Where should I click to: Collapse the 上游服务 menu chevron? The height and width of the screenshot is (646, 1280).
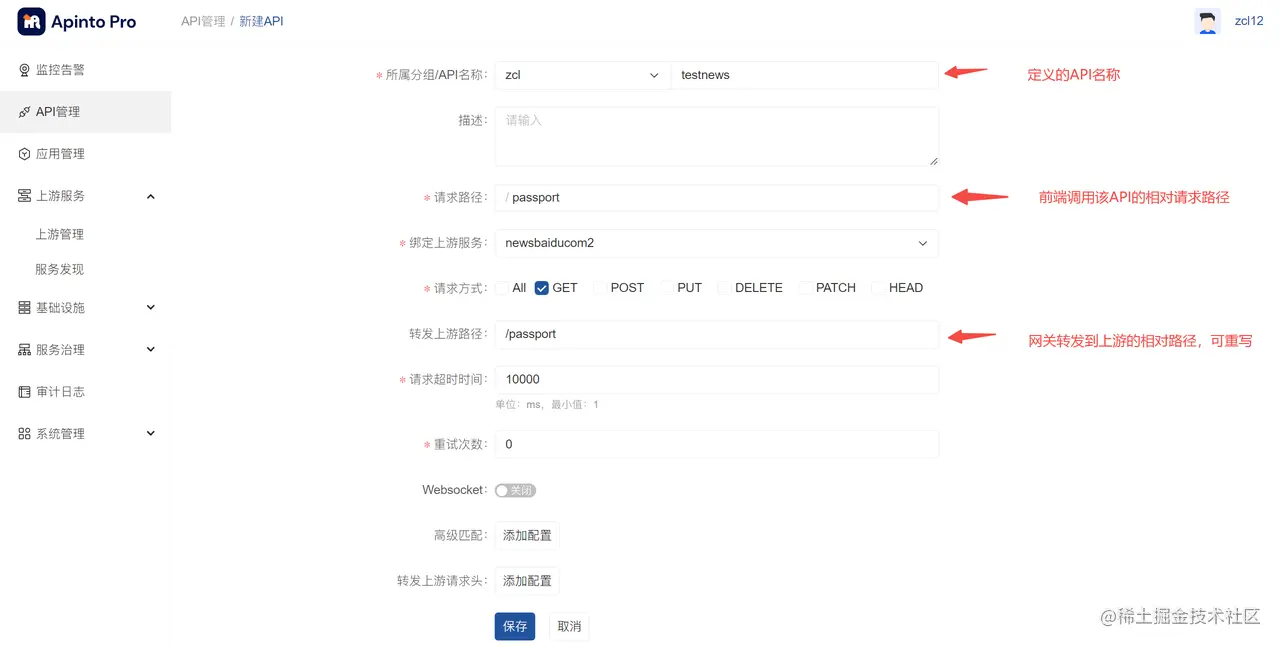coord(151,196)
